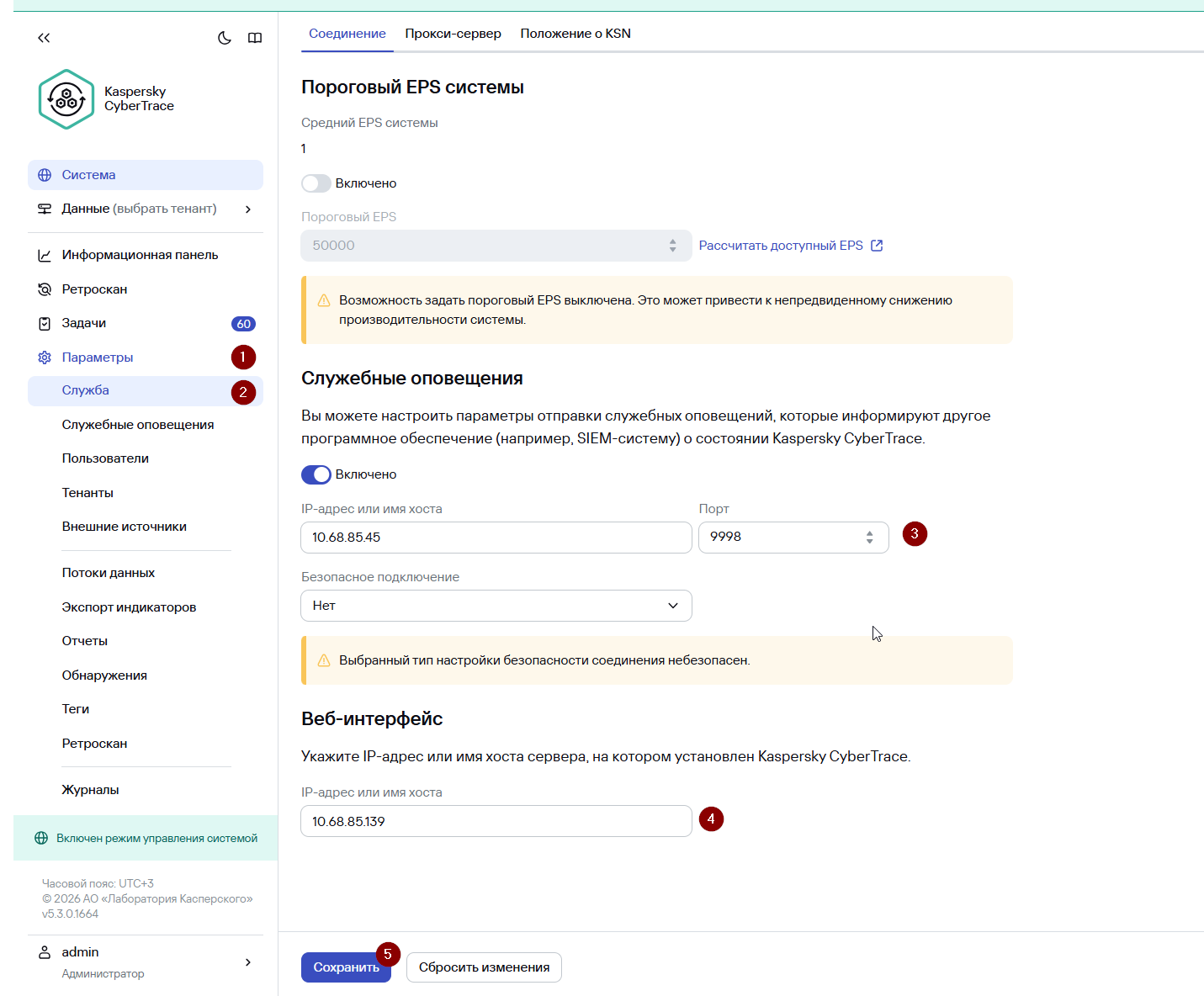
Task: Switch to the Положение о KSN tab
Action: coord(575,34)
